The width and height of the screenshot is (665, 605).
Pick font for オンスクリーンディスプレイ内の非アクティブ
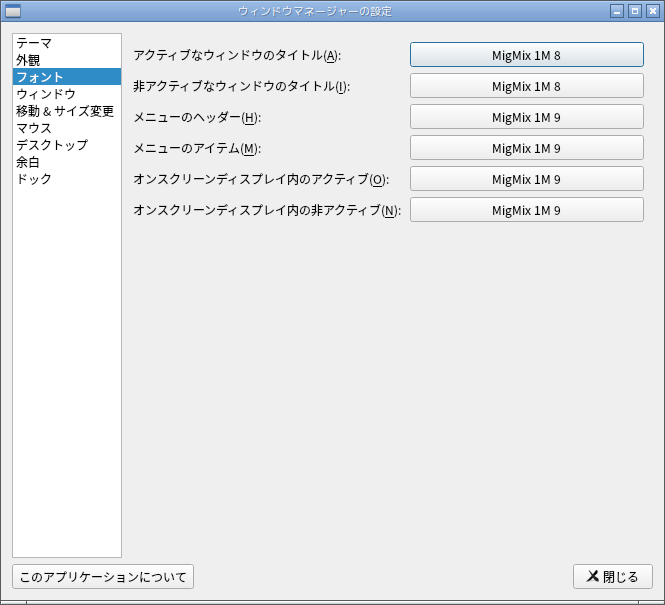(x=527, y=209)
